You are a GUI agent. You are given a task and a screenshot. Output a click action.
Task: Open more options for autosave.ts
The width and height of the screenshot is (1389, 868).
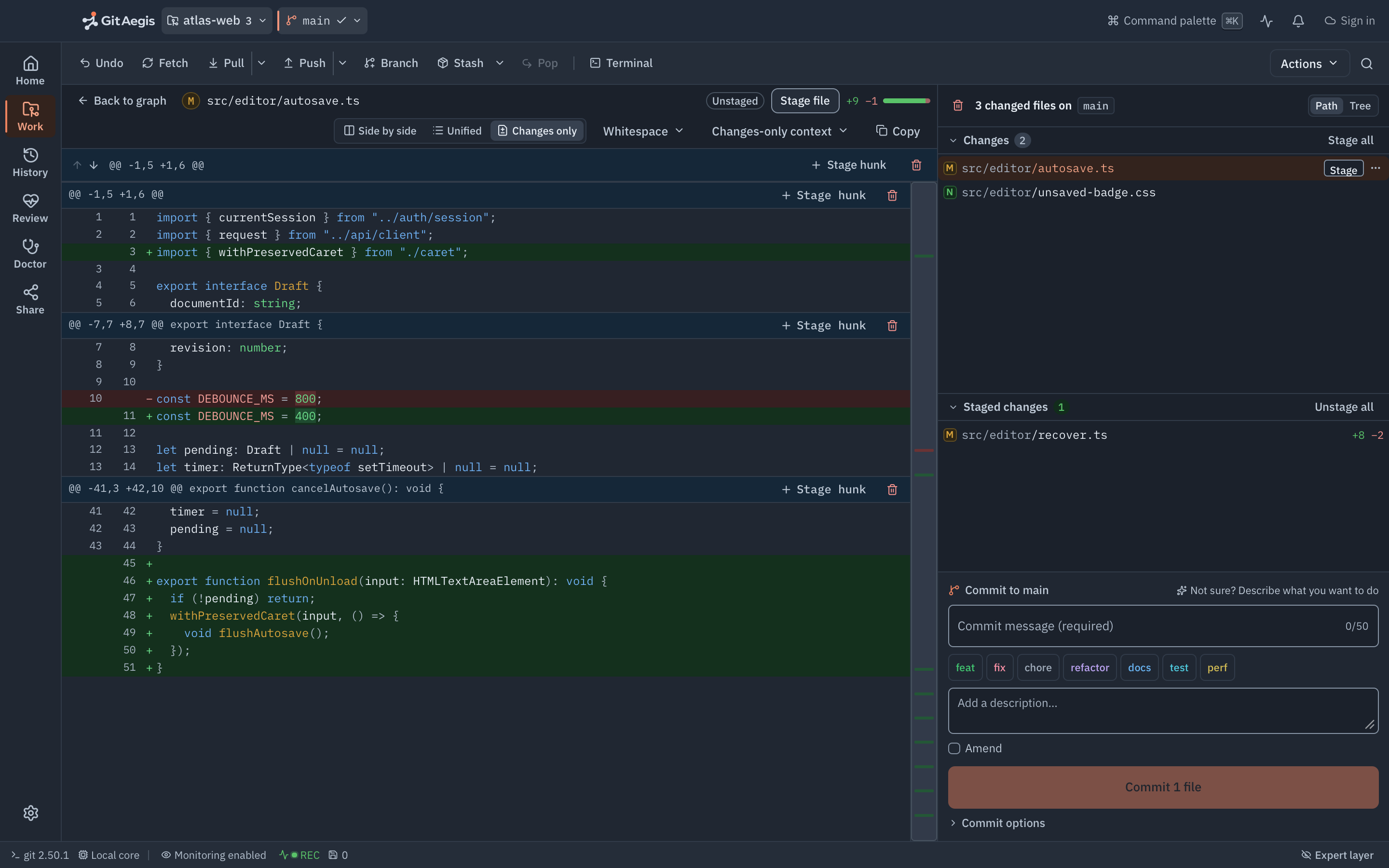pyautogui.click(x=1376, y=168)
